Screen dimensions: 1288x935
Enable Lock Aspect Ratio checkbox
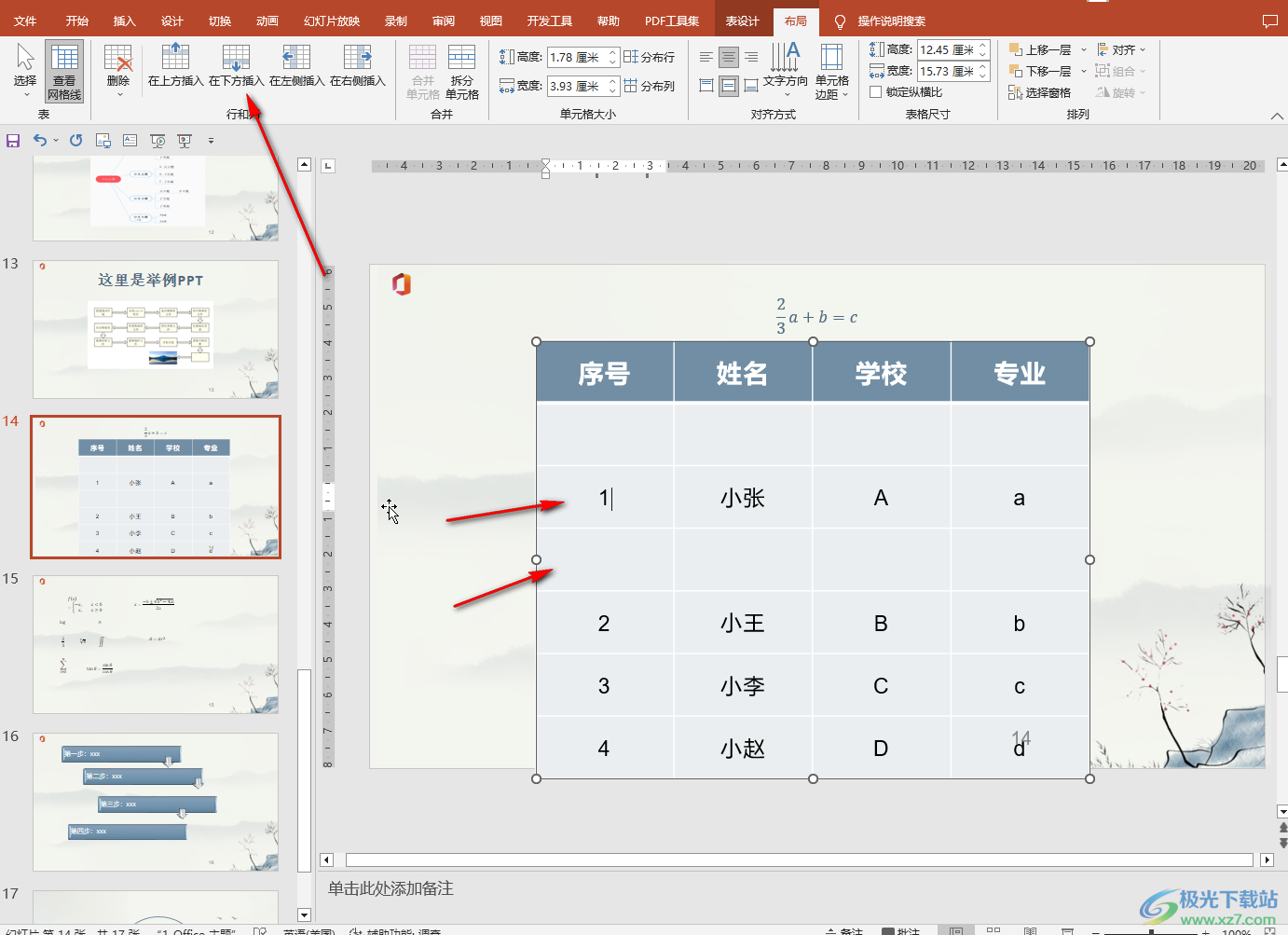875,91
